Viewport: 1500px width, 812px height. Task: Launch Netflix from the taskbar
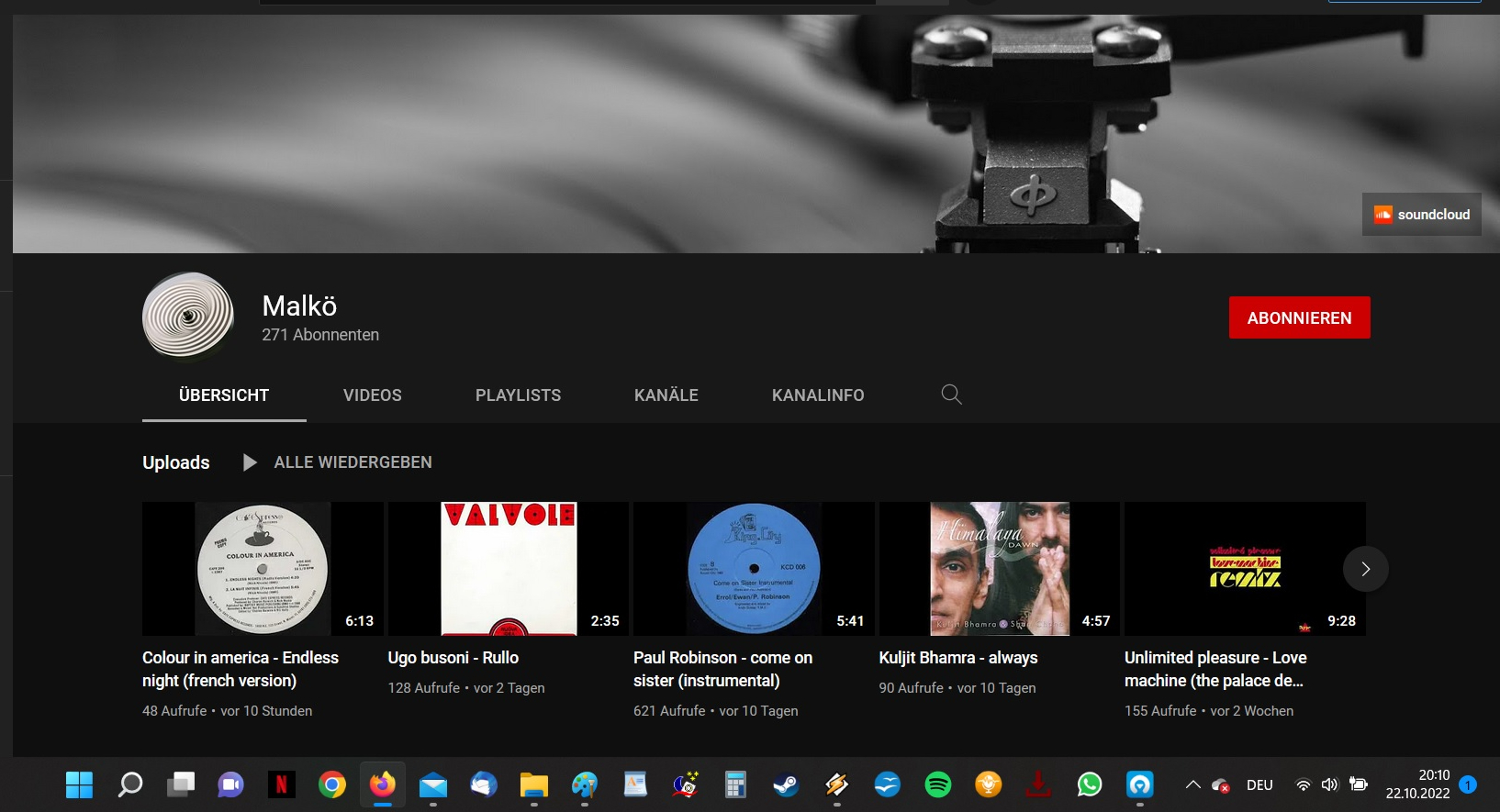281,784
